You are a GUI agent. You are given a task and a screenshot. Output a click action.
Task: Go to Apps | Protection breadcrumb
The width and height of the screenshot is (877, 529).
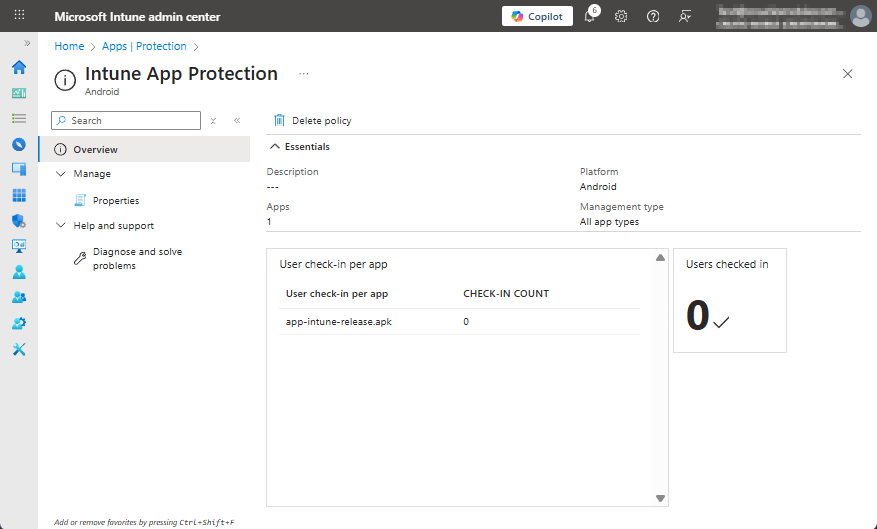pos(144,46)
